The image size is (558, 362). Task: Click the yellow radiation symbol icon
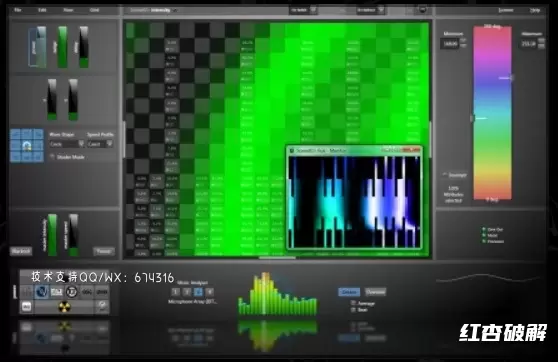point(64,307)
